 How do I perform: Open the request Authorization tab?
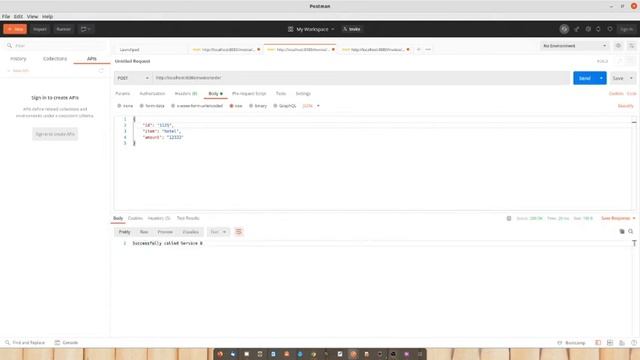pyautogui.click(x=152, y=93)
